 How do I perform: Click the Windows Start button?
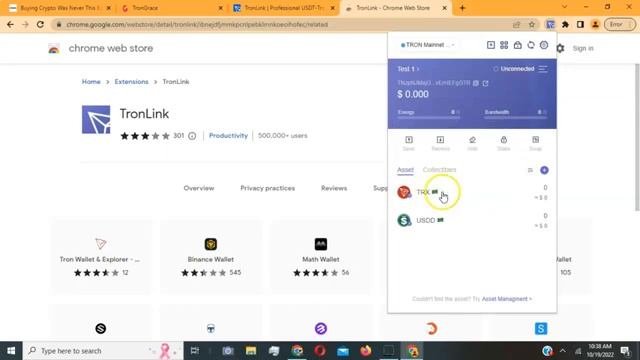(11, 351)
